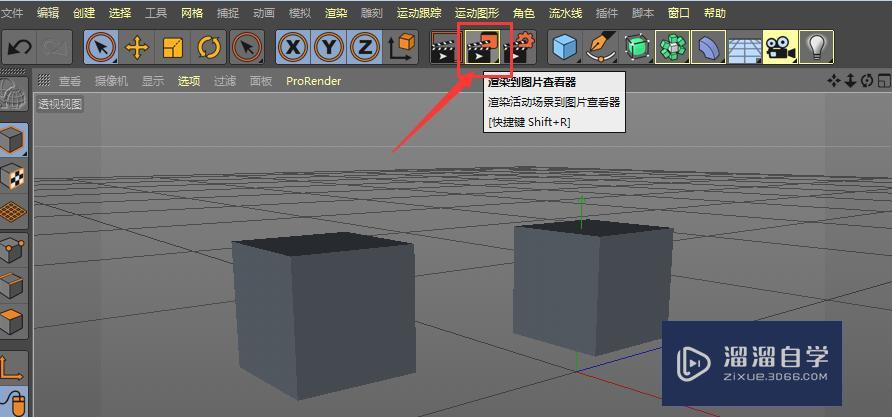Open the 角色 menu
Viewport: 892px width, 417px height.
click(x=524, y=13)
